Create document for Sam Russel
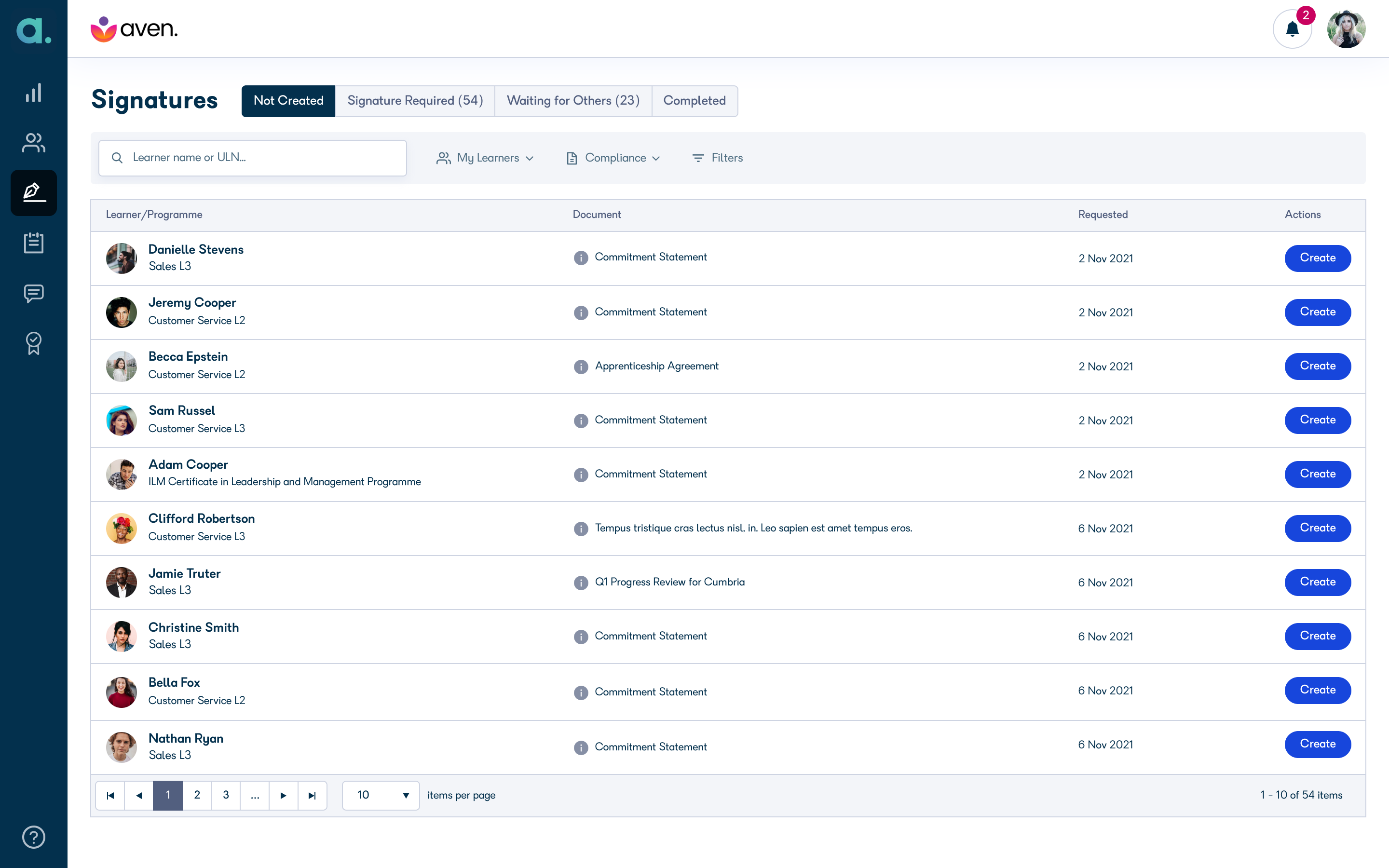1389x868 pixels. [x=1317, y=420]
